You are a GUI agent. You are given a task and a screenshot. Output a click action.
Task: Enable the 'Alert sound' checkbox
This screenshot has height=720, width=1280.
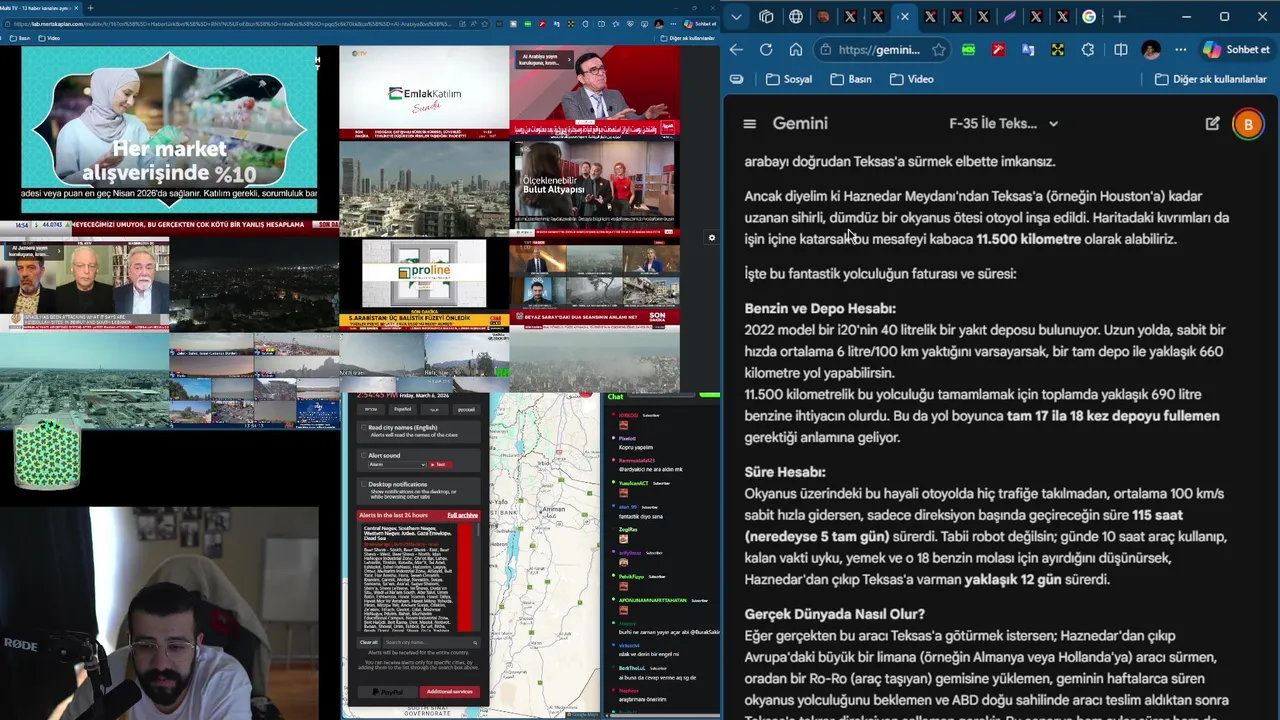(364, 455)
